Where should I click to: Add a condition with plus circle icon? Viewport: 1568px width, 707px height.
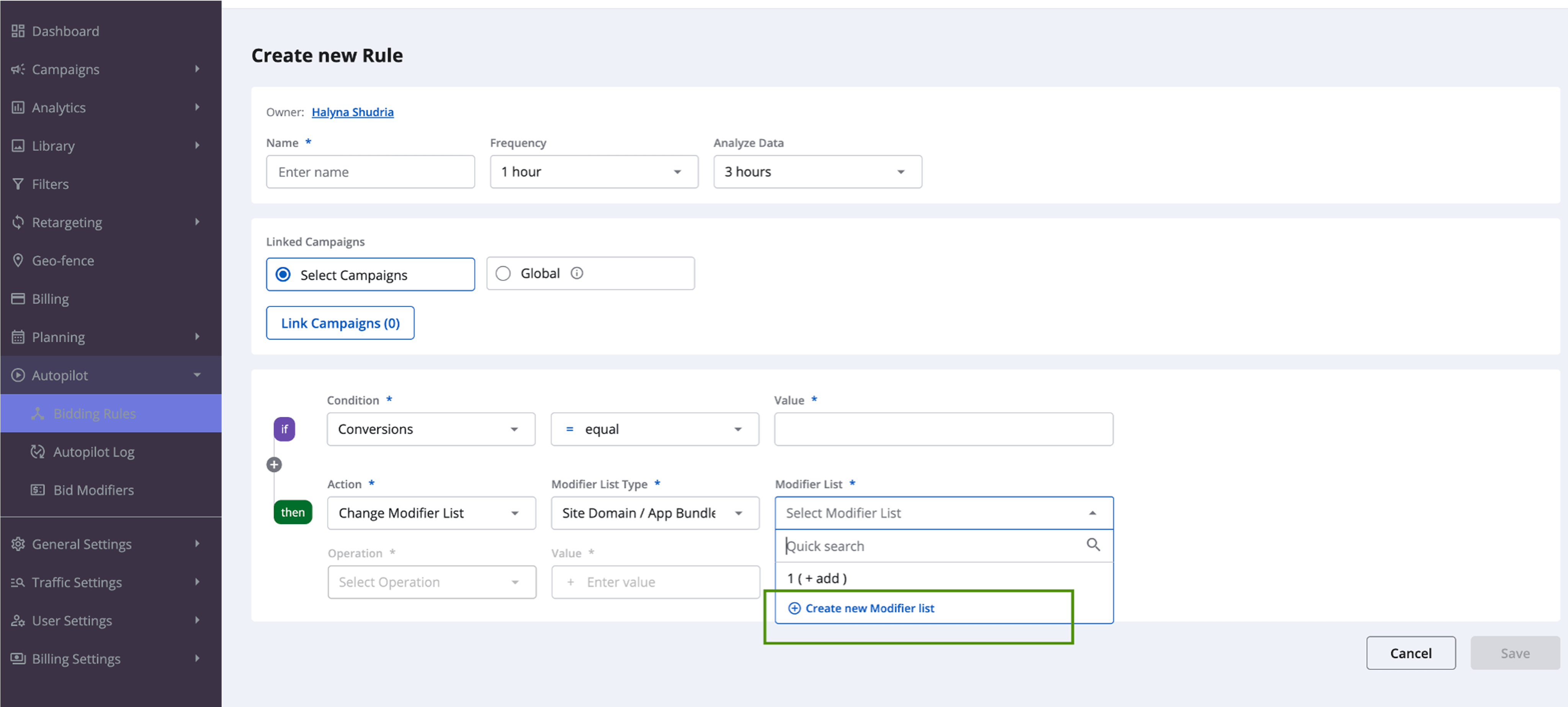tap(274, 465)
